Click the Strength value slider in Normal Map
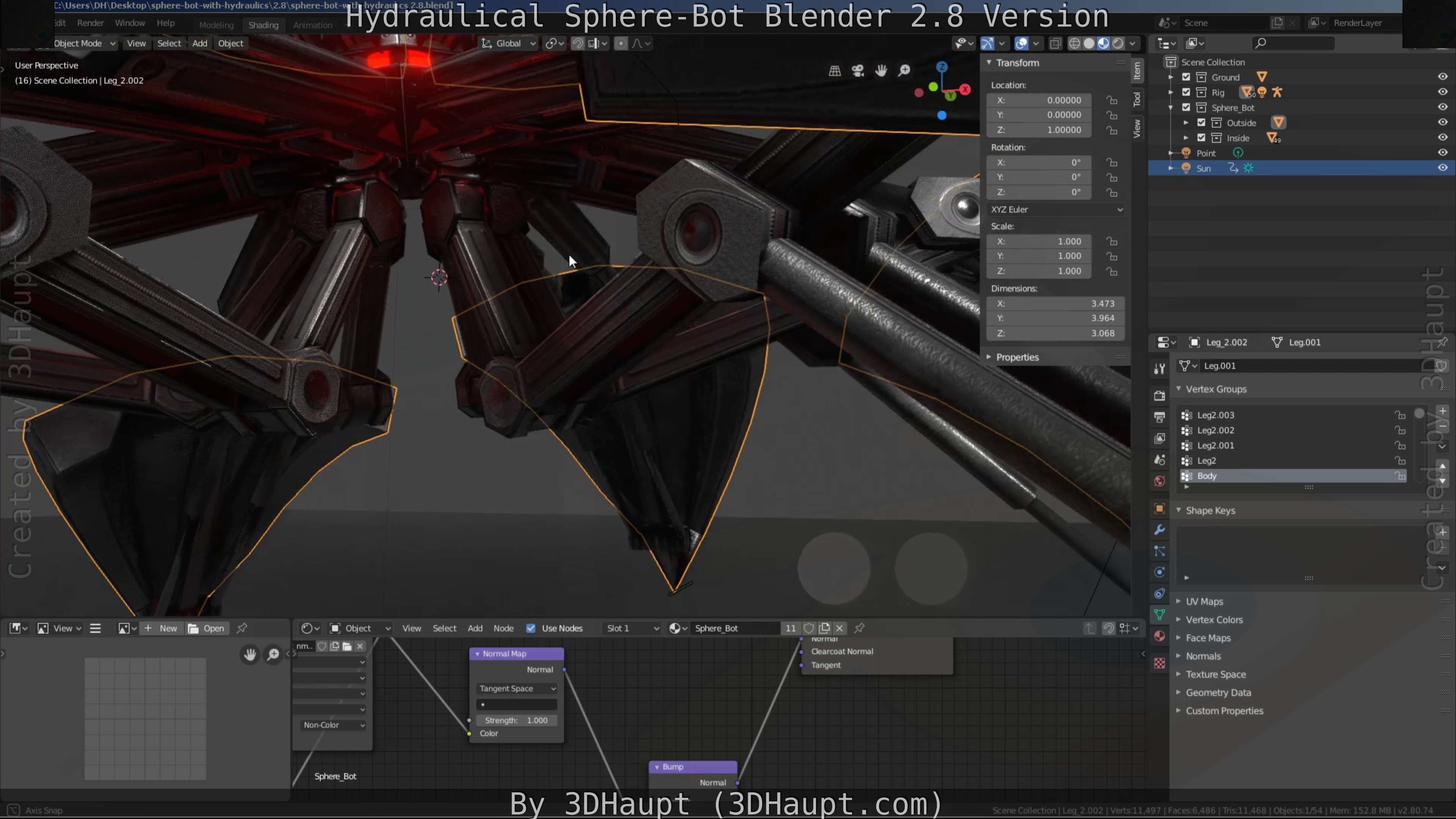The height and width of the screenshot is (819, 1456). click(x=516, y=720)
